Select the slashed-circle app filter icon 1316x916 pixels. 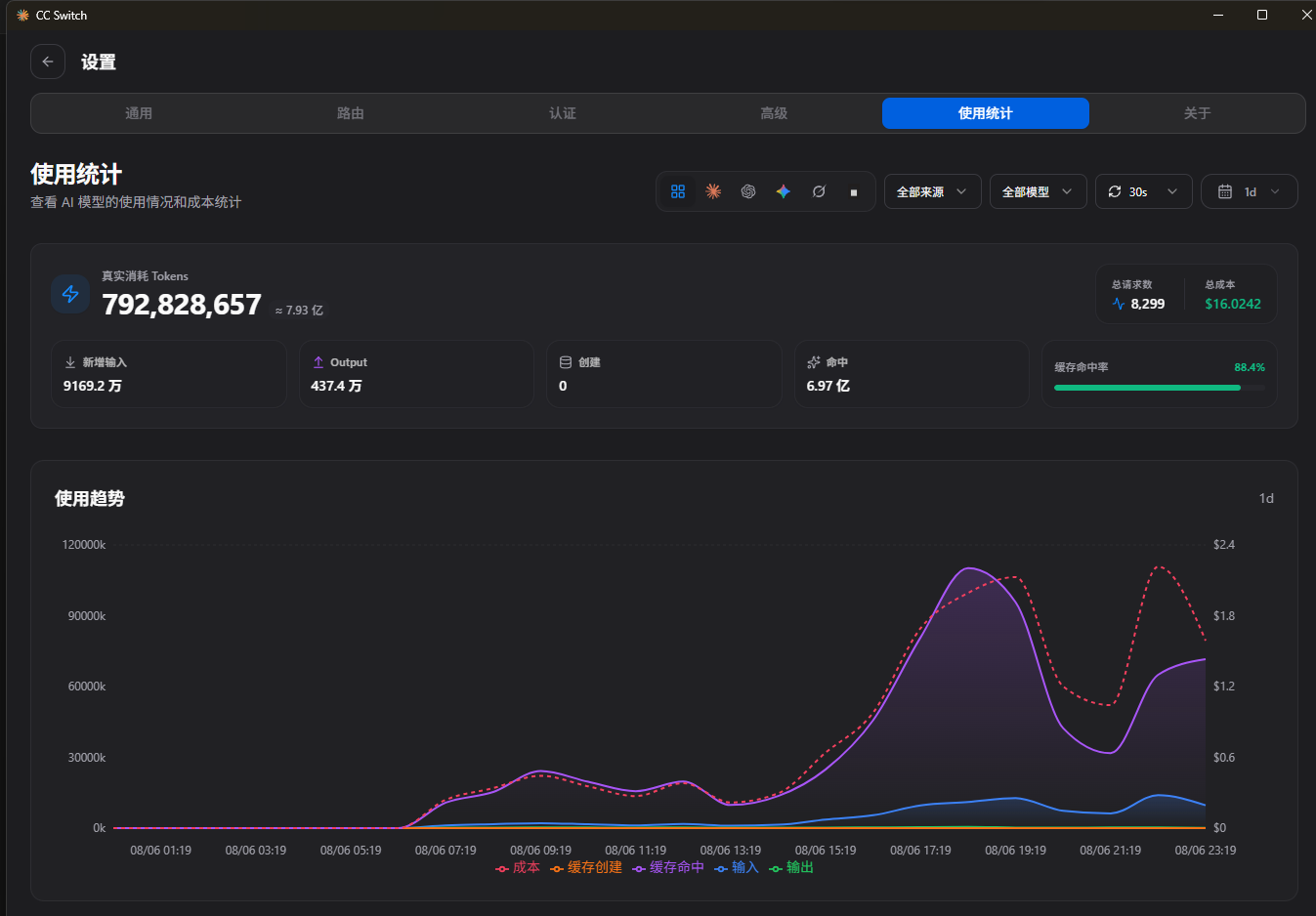(819, 191)
